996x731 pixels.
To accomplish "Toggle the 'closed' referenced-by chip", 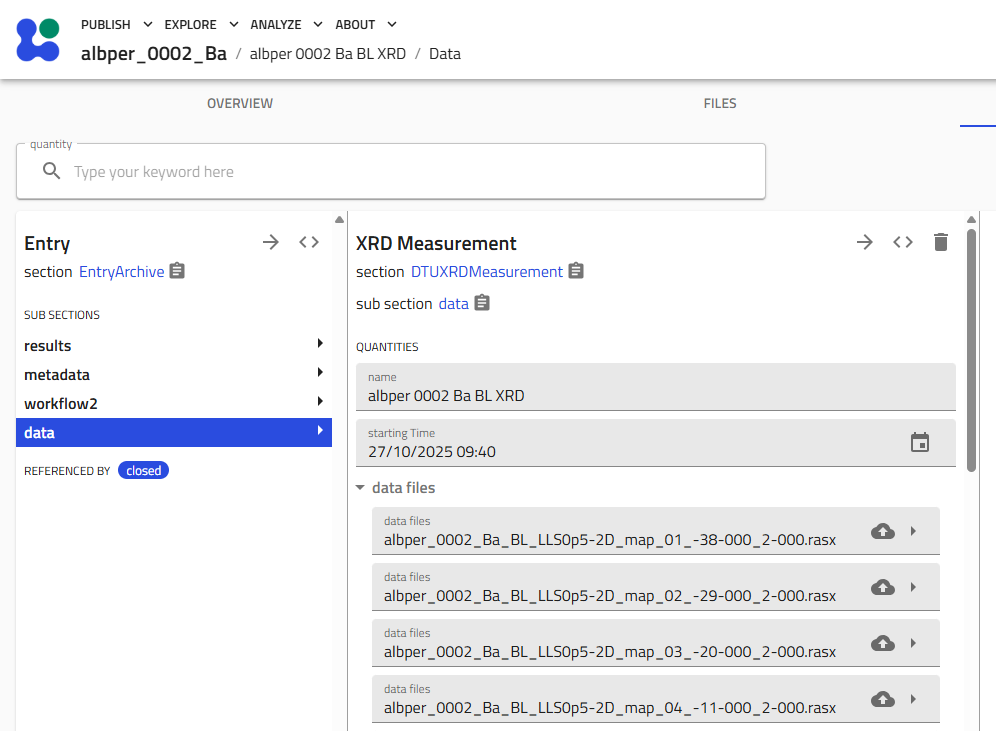I will coord(143,470).
